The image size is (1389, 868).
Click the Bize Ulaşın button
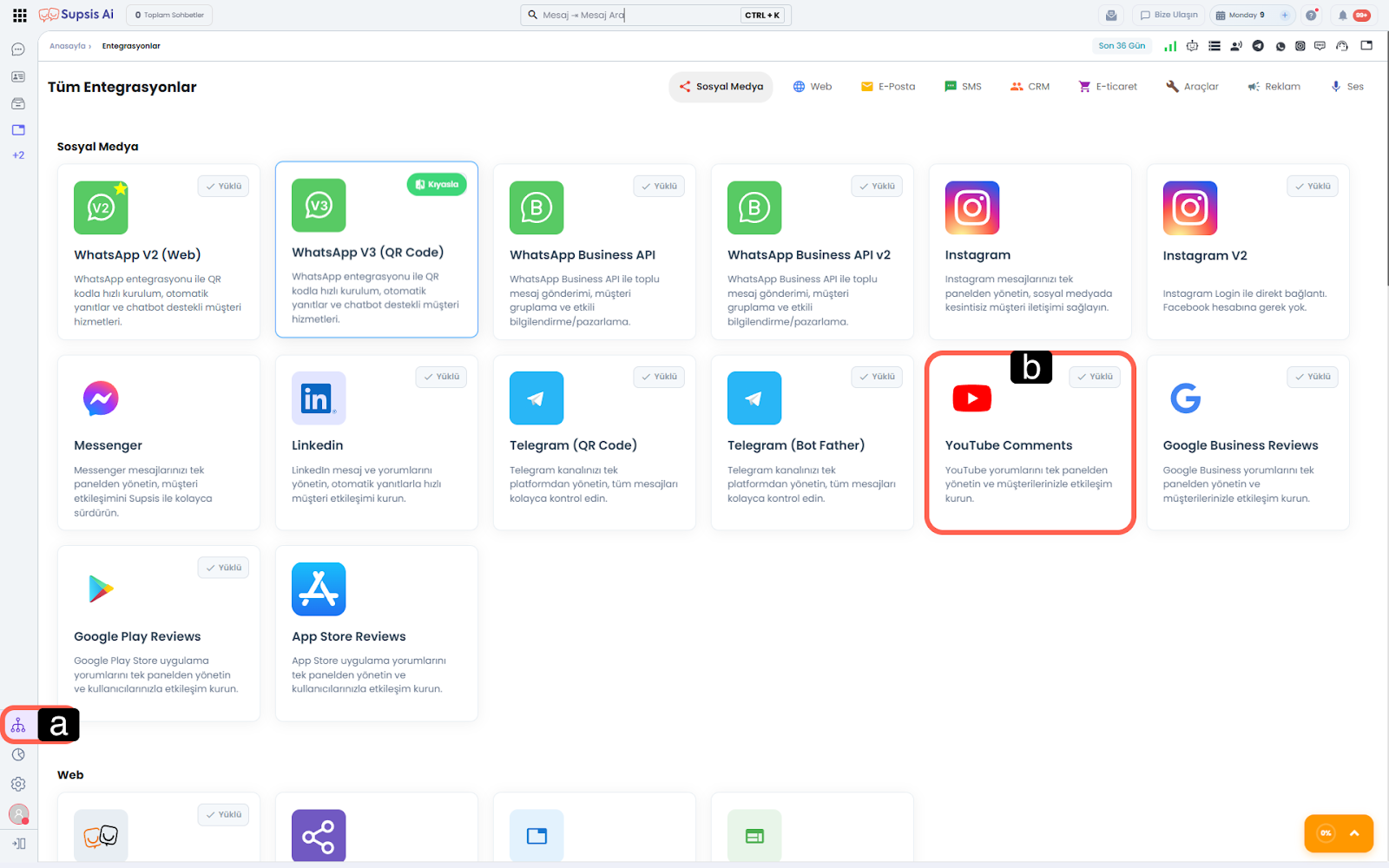tap(1168, 15)
